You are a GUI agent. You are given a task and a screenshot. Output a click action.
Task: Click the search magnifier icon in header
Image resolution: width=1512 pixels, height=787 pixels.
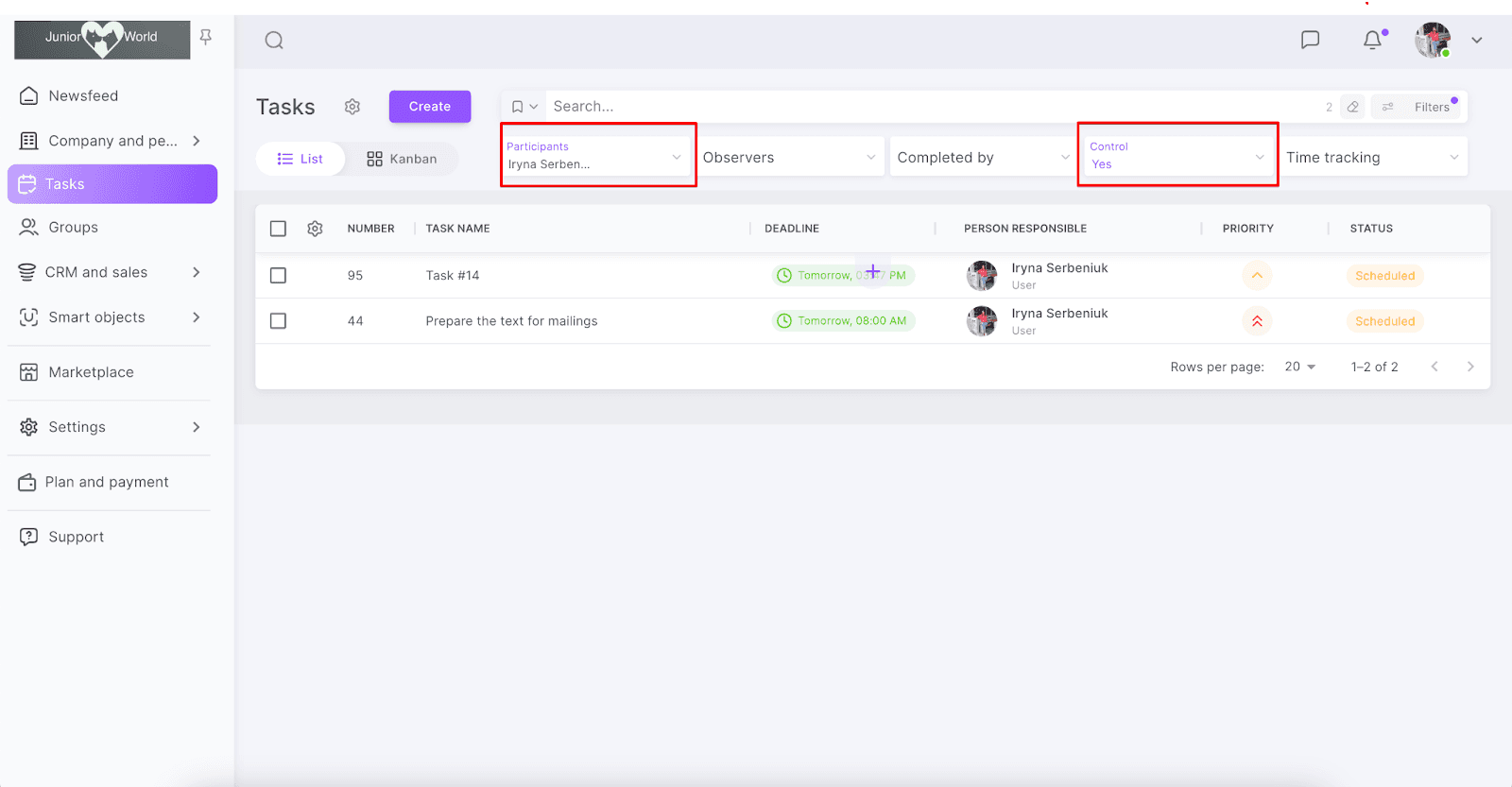point(274,40)
